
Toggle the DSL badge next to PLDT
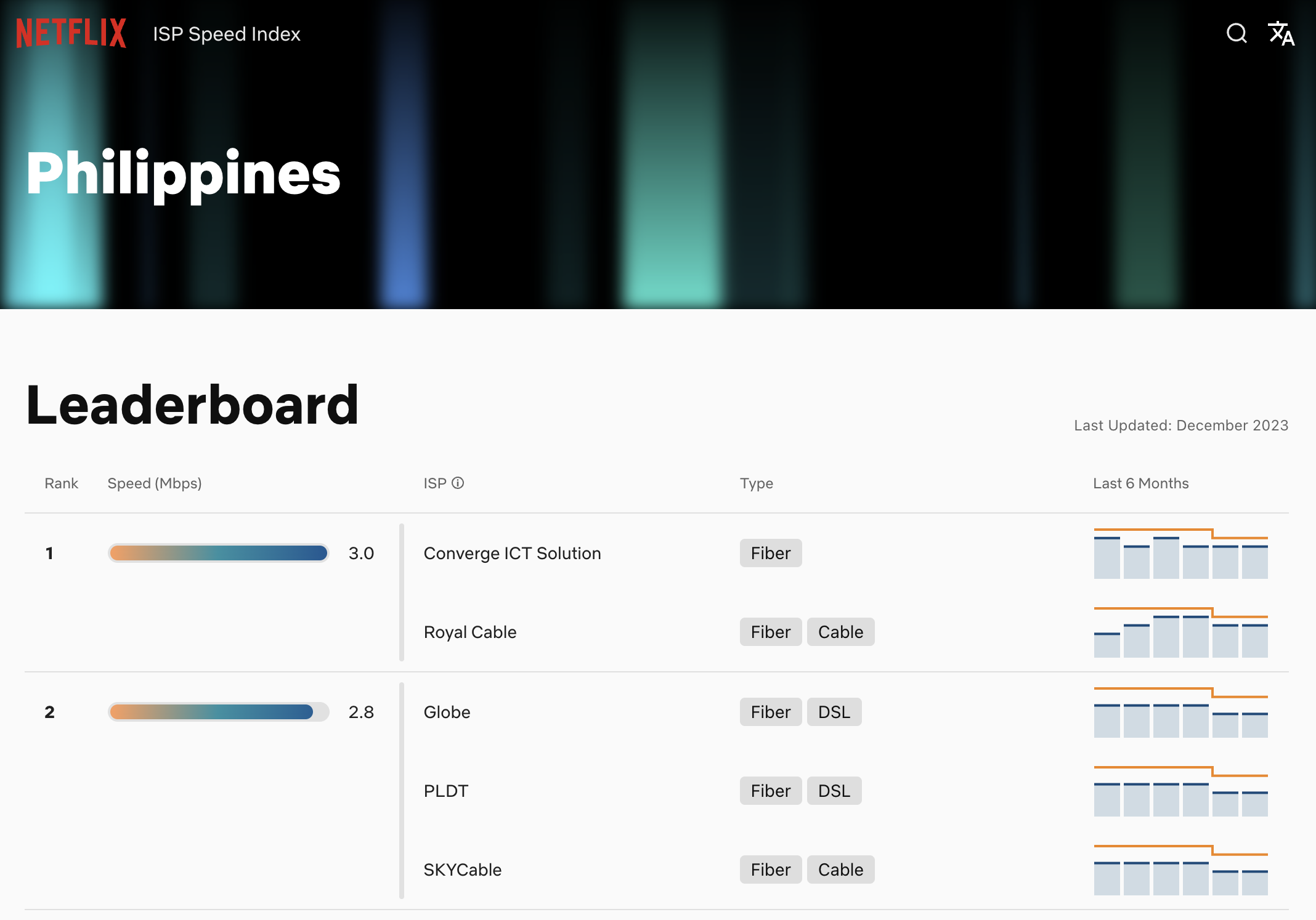click(x=834, y=791)
